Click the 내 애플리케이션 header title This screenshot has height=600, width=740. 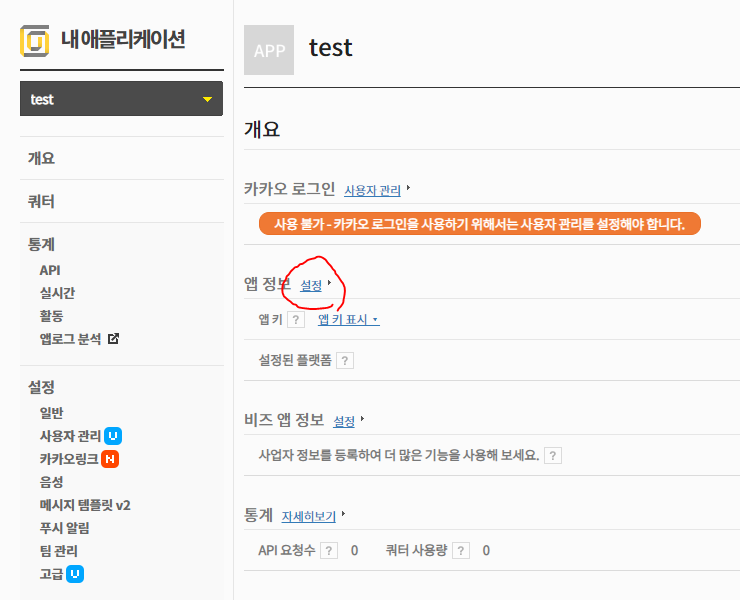coord(123,39)
